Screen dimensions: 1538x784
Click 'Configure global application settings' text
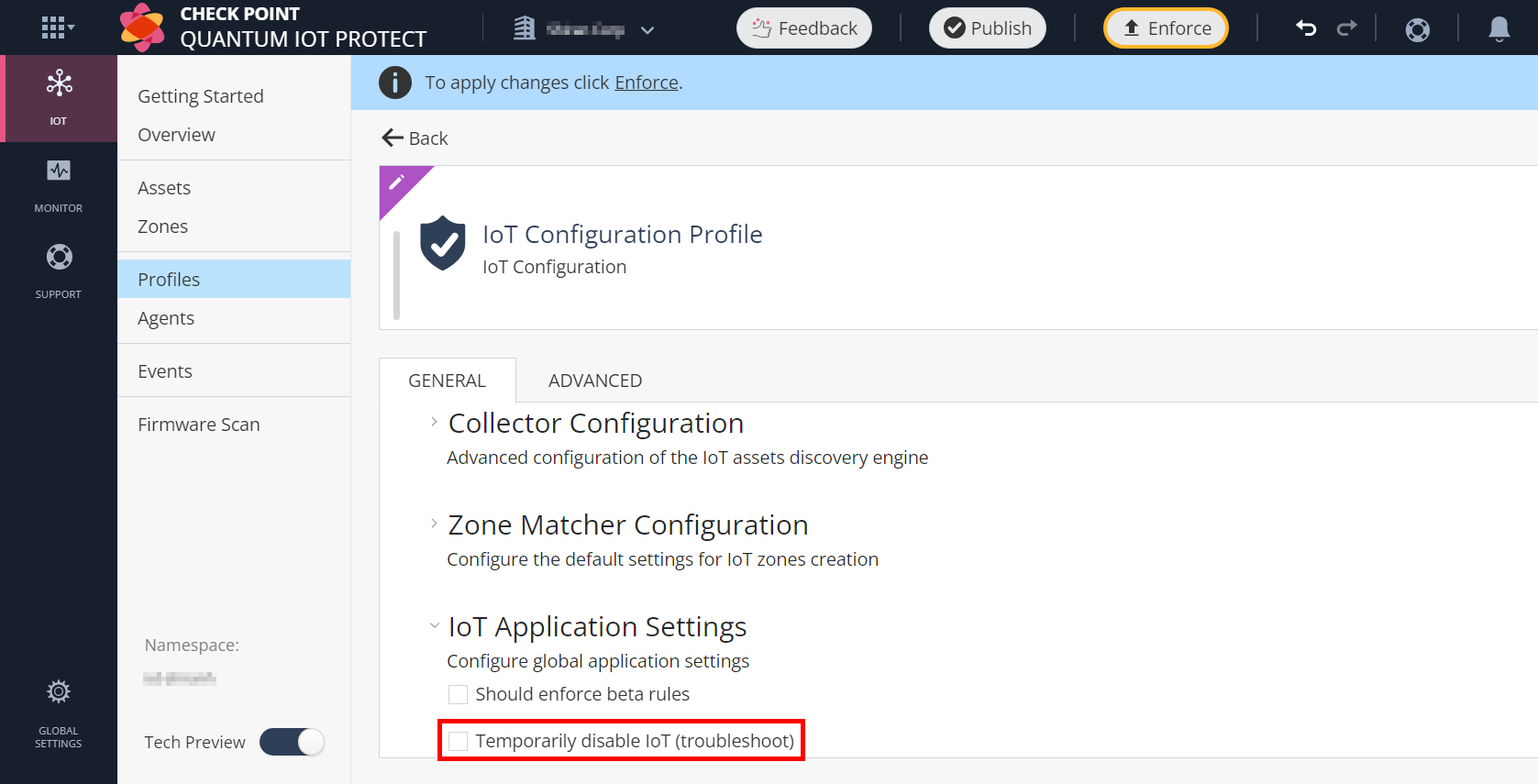tap(598, 661)
